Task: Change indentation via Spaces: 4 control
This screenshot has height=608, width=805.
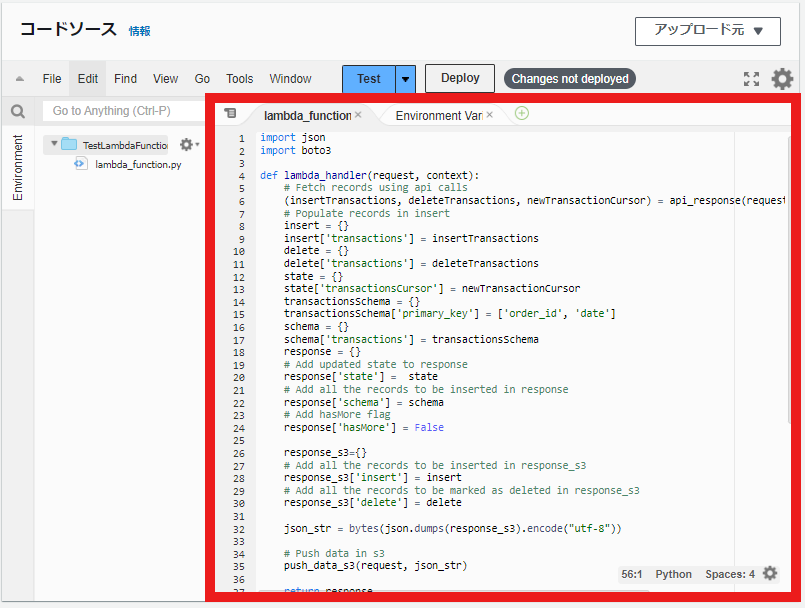Action: point(728,574)
